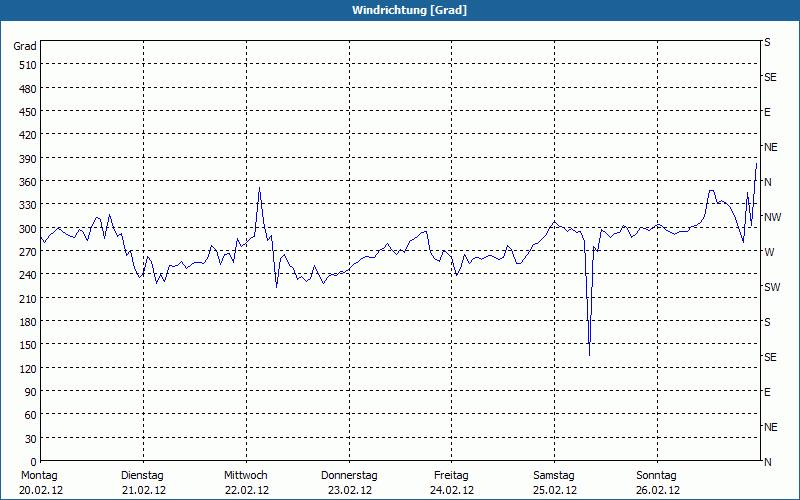The height and width of the screenshot is (500, 800).
Task: Select the 390 y-axis value
Action: (x=28, y=159)
